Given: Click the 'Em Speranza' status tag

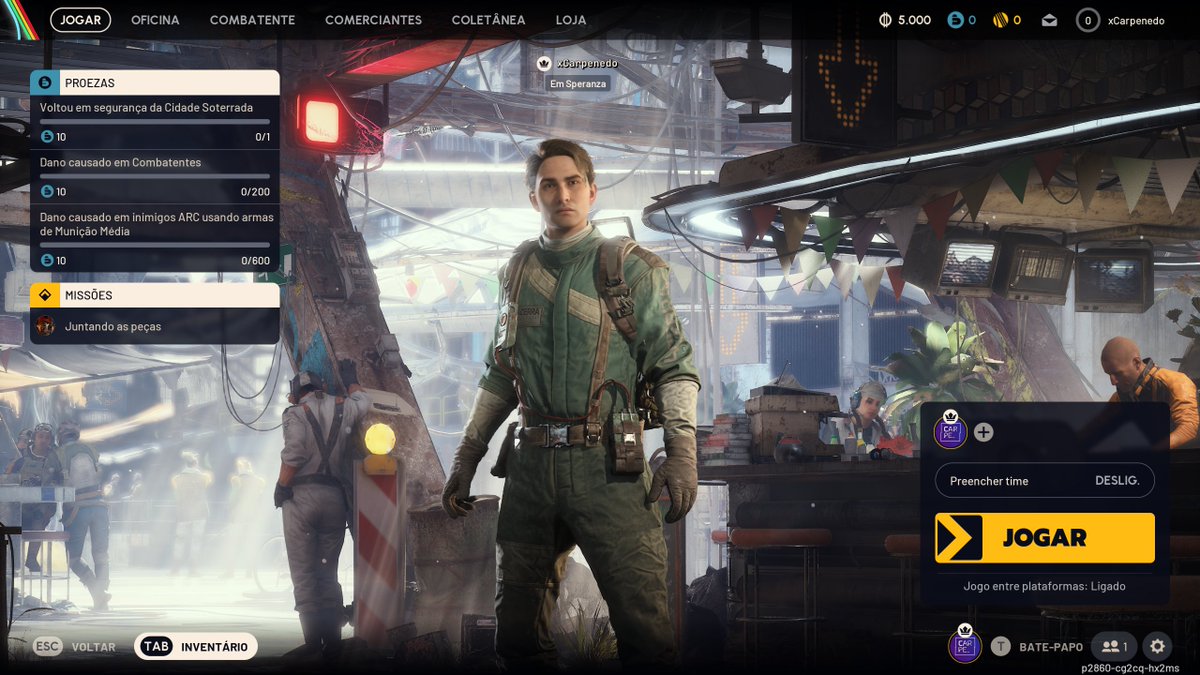Looking at the screenshot, I should click(578, 84).
